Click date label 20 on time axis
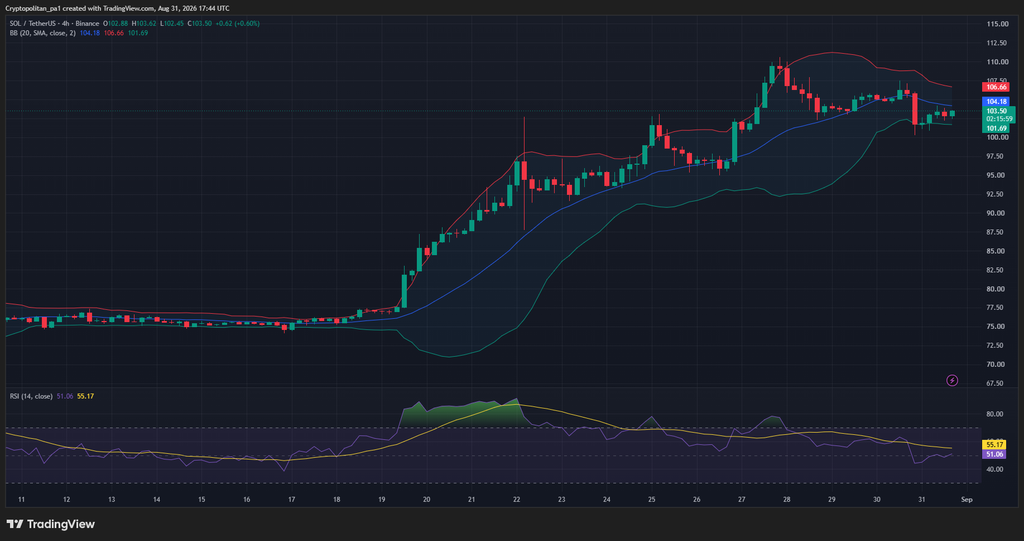1024x541 pixels. click(426, 499)
